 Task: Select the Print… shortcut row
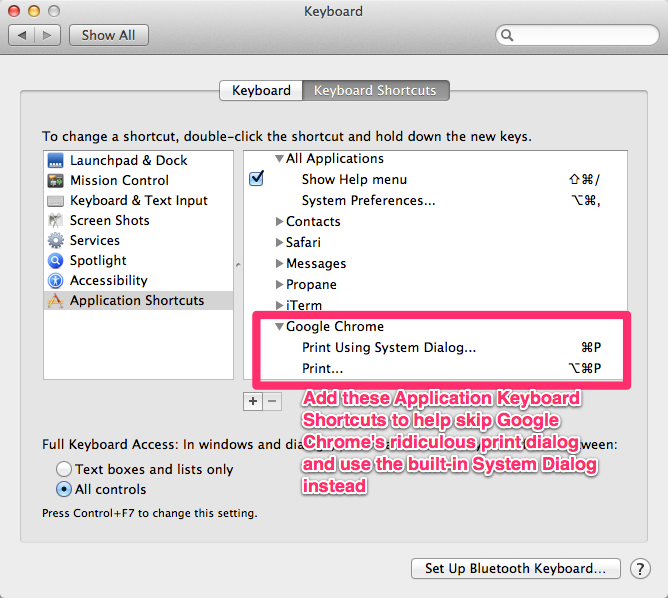click(x=435, y=368)
